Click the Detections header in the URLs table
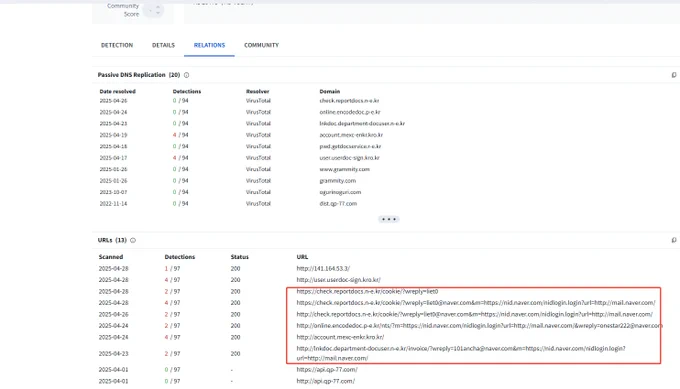 pyautogui.click(x=180, y=257)
